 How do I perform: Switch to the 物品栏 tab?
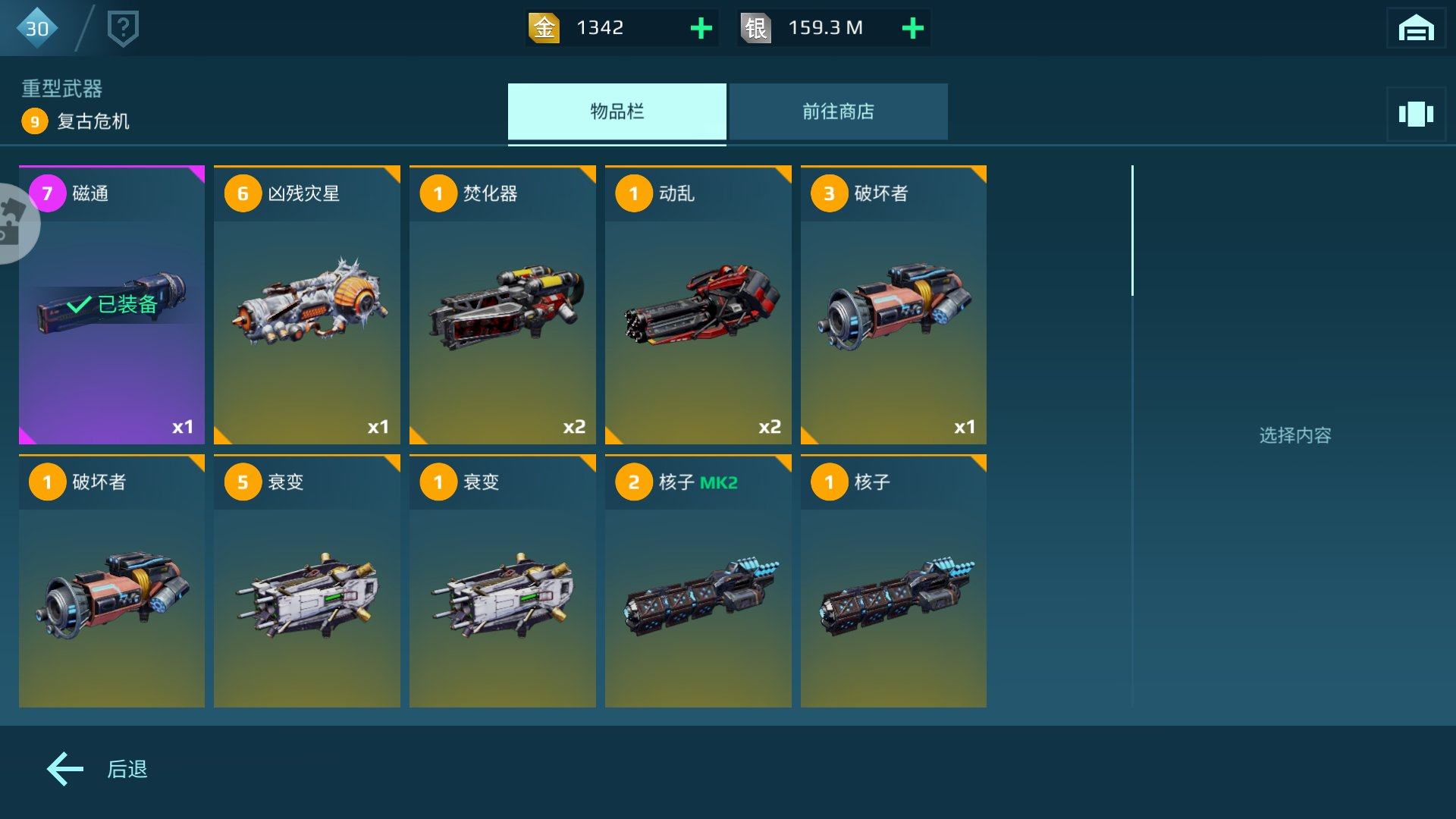pyautogui.click(x=617, y=111)
